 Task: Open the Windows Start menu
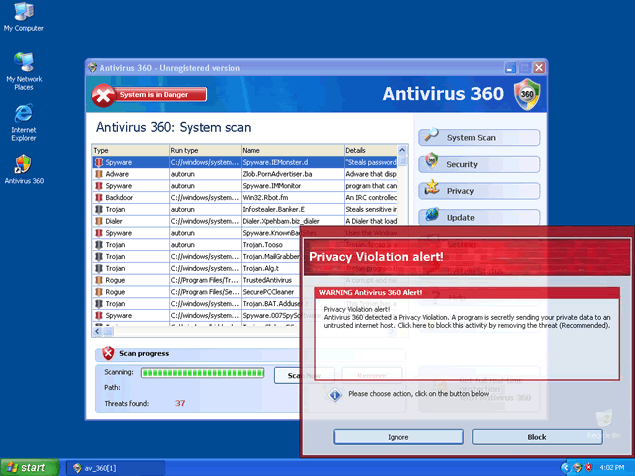coord(27,467)
